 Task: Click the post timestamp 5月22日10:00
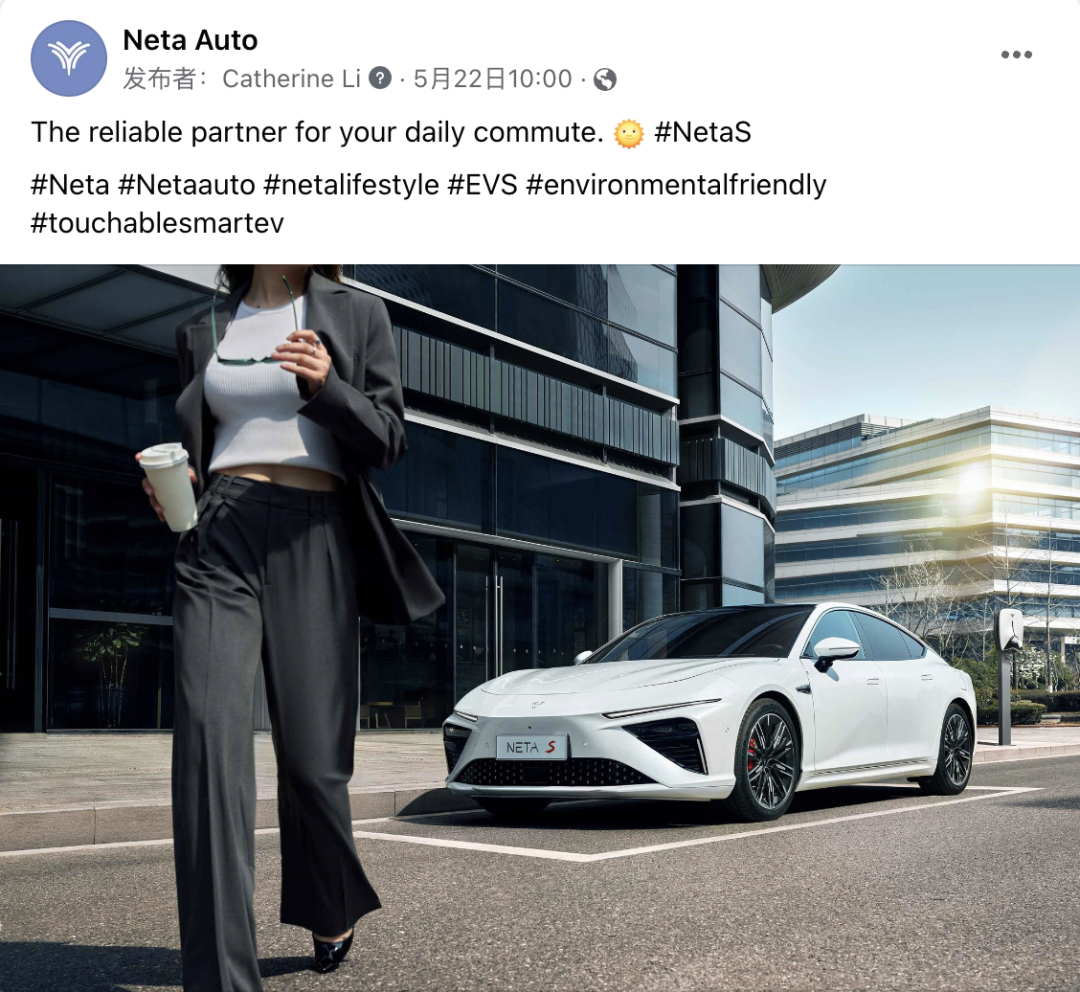click(492, 79)
